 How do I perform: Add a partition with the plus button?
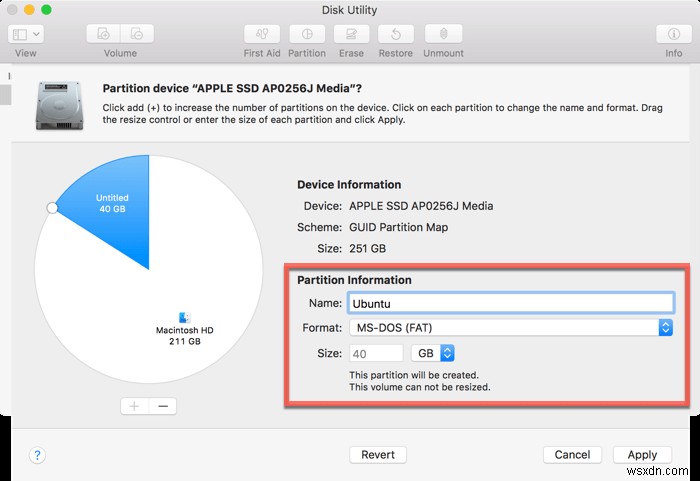(x=134, y=406)
